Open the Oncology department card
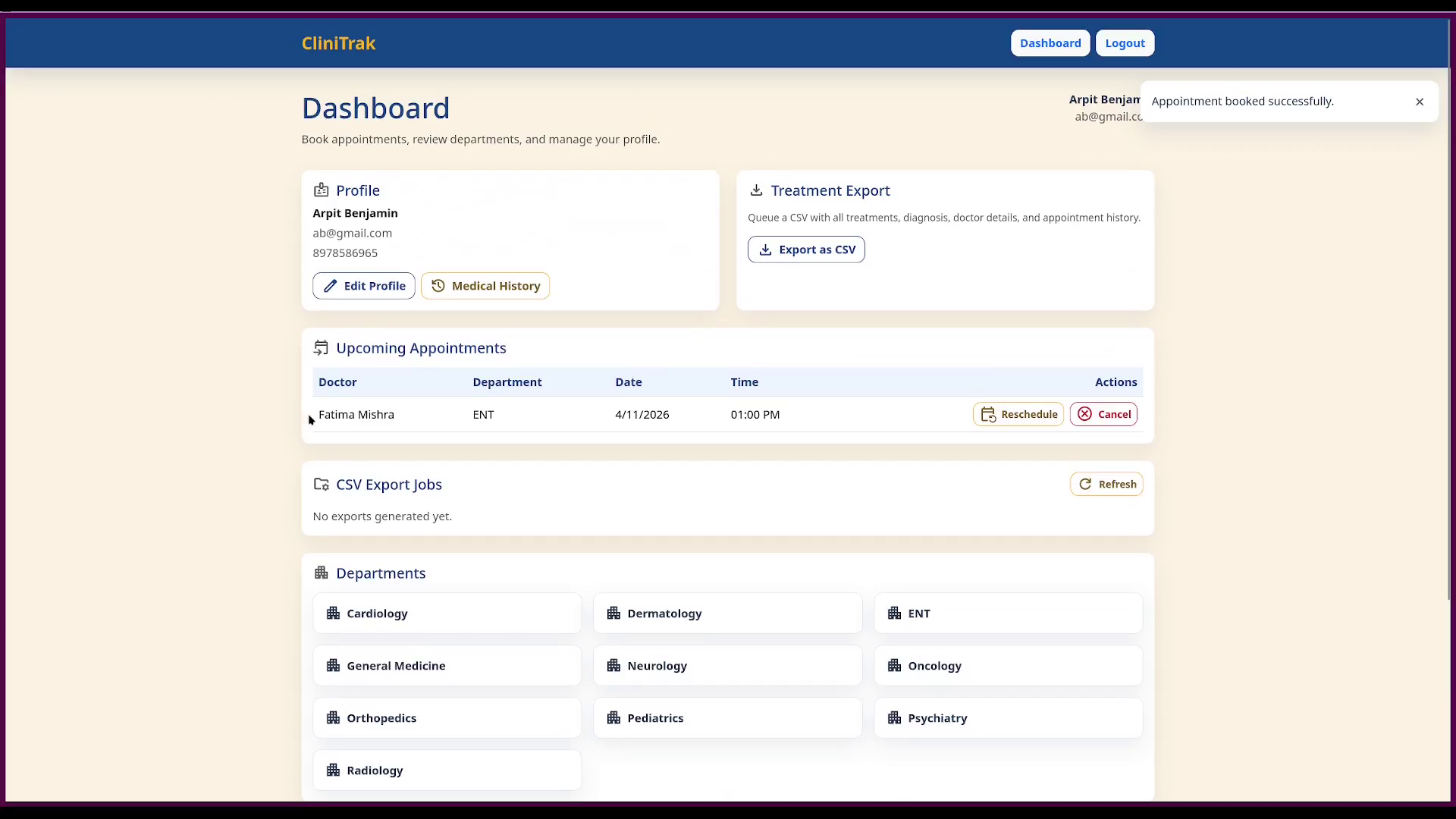1456x819 pixels. (x=1009, y=666)
